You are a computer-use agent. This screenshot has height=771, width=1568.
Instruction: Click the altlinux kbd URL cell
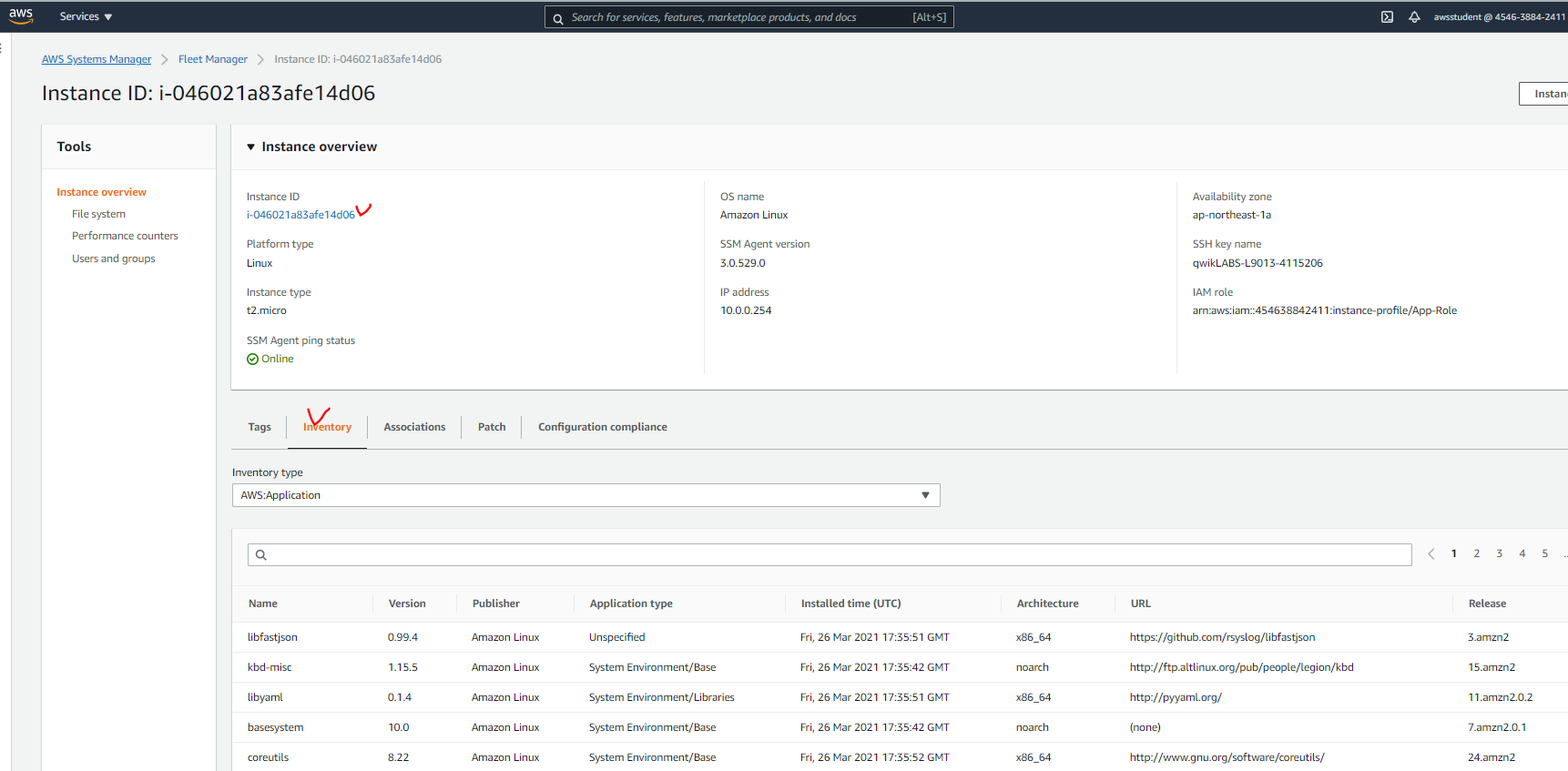pyautogui.click(x=1241, y=667)
